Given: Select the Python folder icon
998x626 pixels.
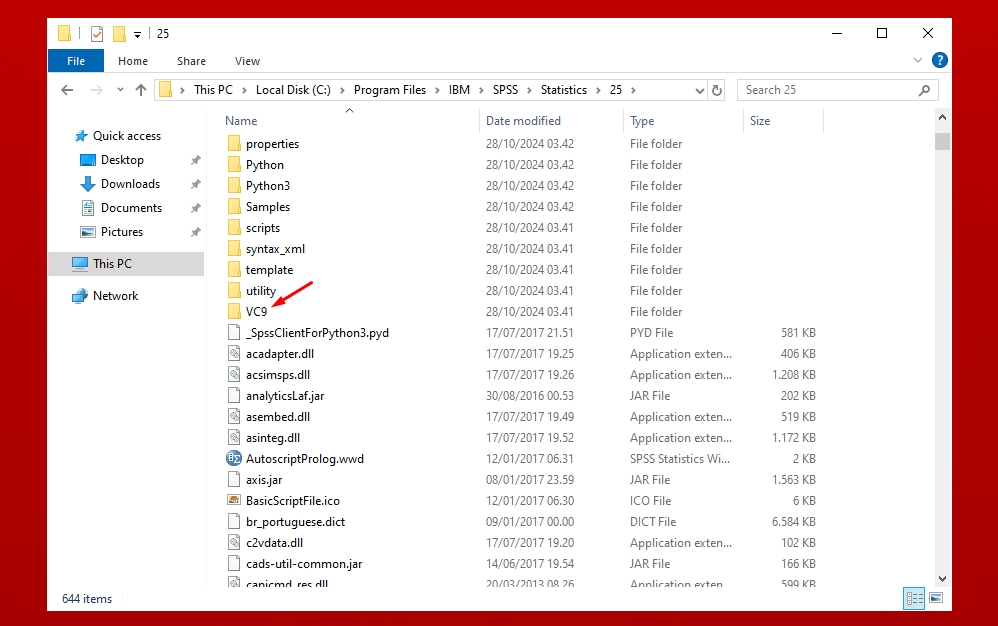Looking at the screenshot, I should pos(234,164).
